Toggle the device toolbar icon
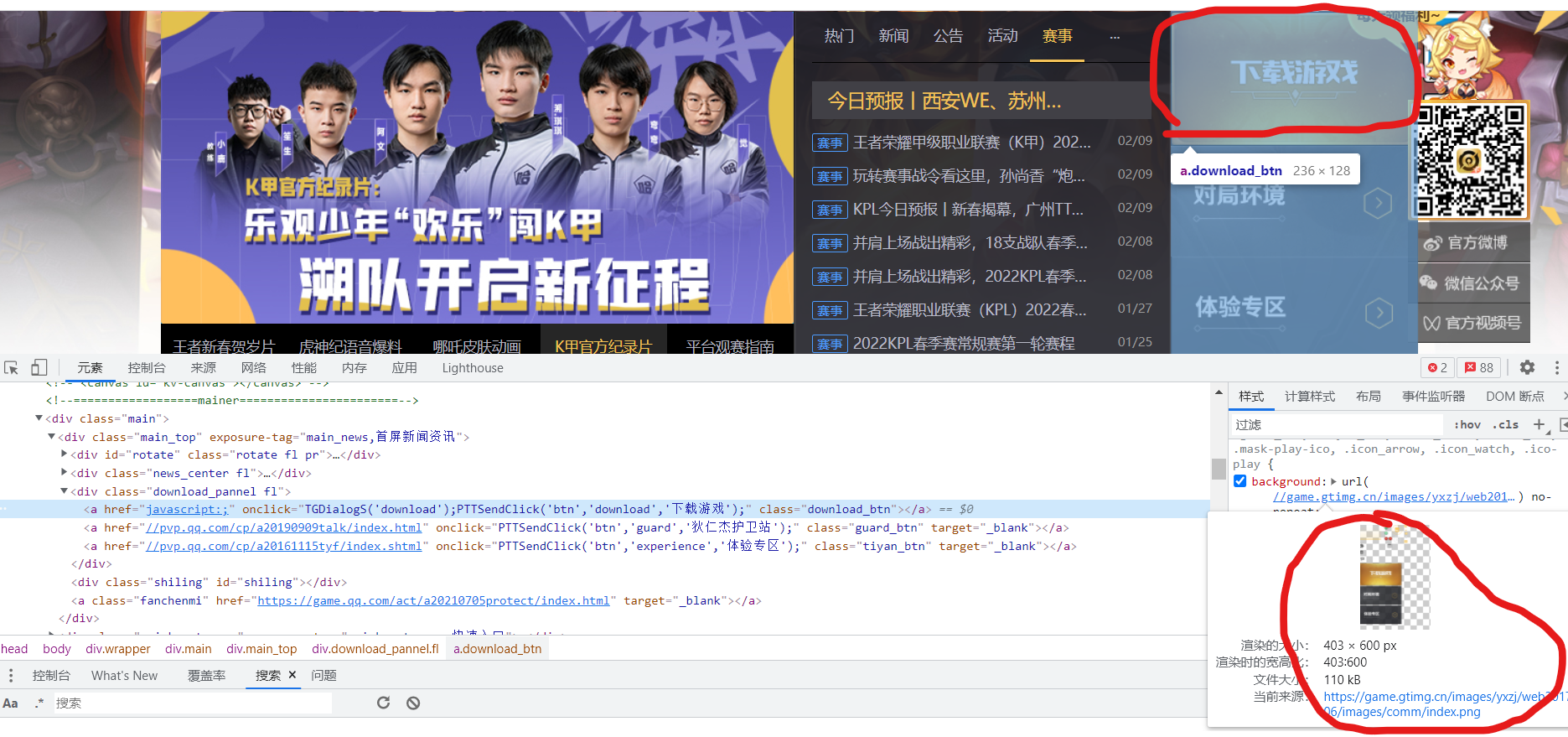This screenshot has width=1568, height=737. click(39, 368)
